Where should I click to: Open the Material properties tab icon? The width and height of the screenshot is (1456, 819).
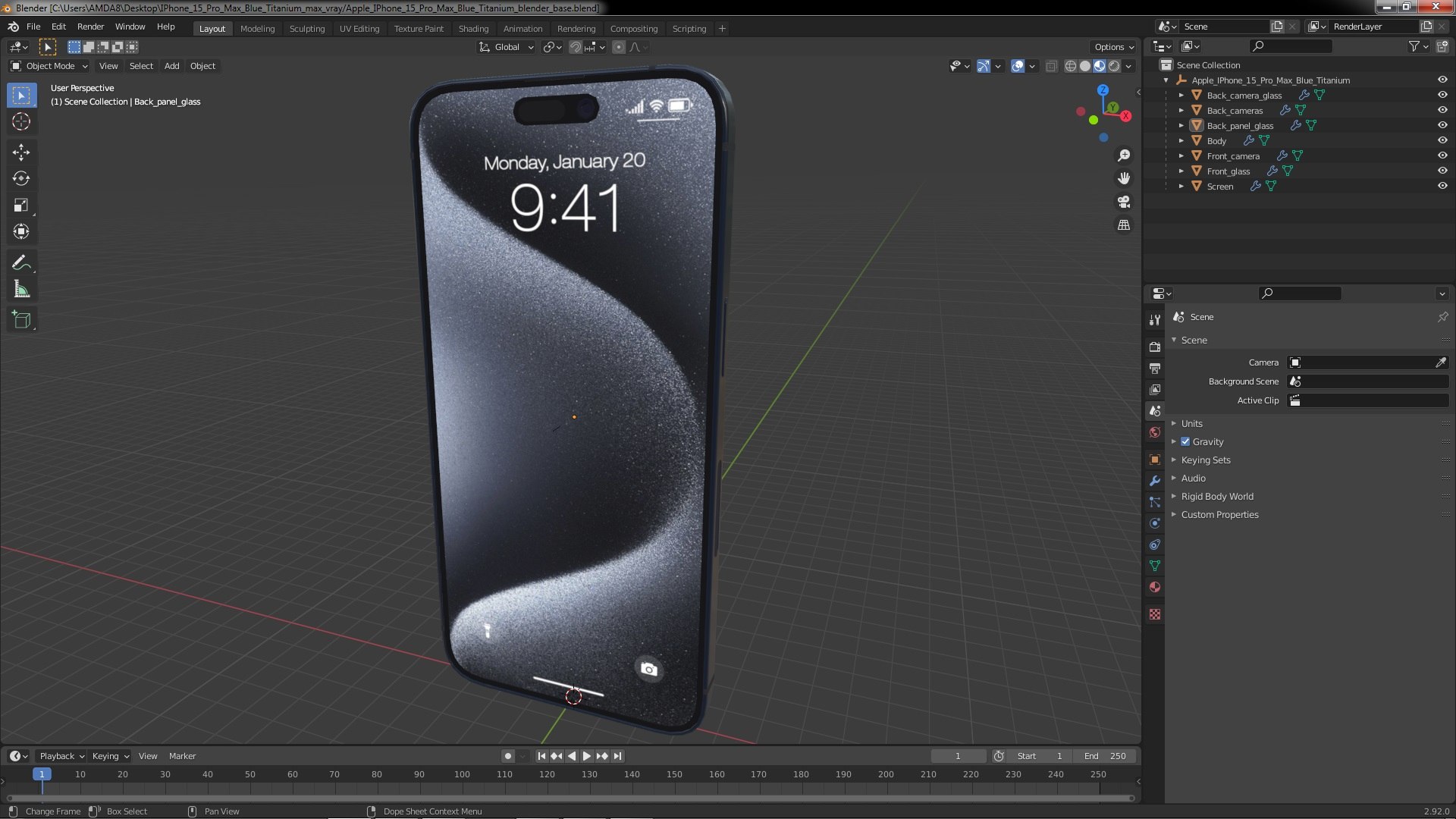click(x=1155, y=587)
